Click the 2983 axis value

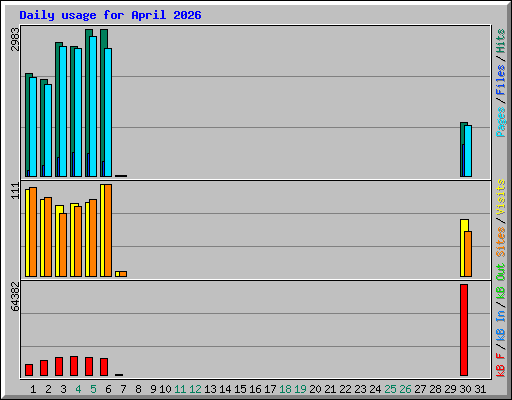[x=15, y=39]
